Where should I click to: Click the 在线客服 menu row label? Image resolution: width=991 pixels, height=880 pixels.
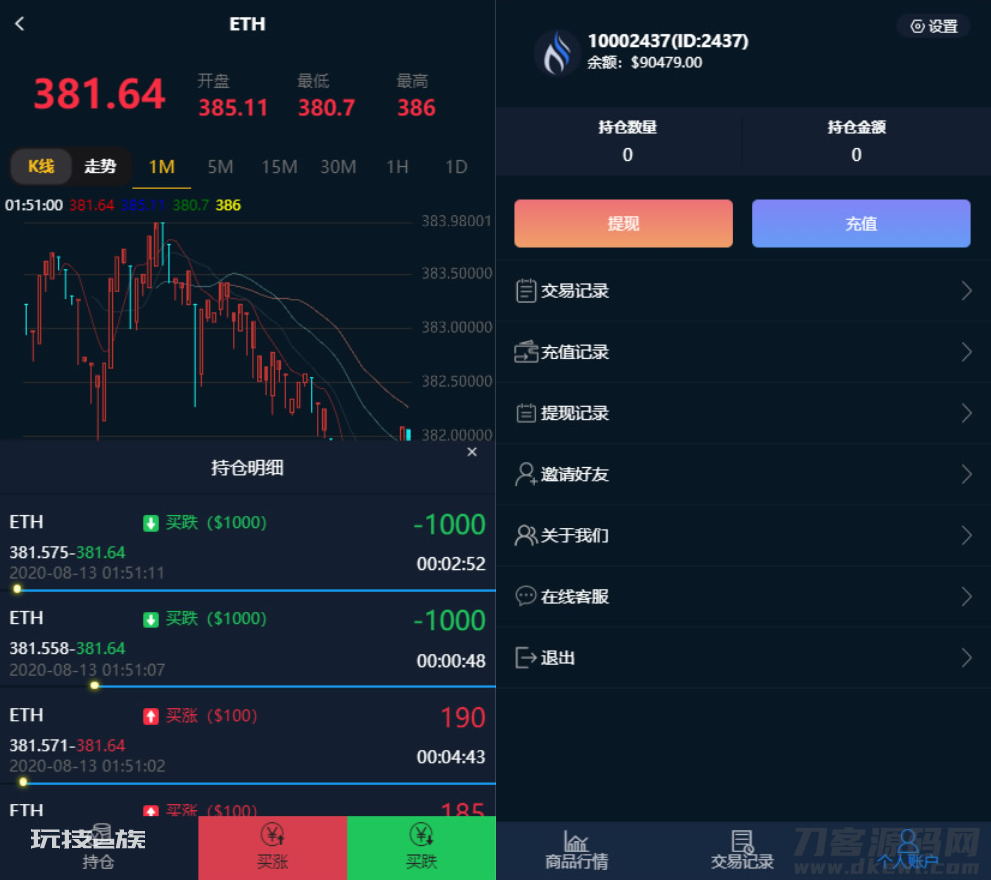575,596
